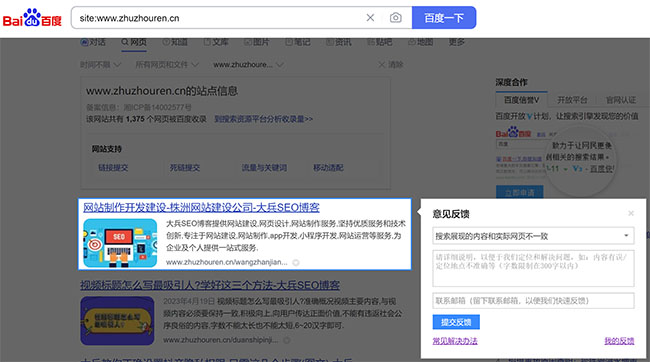Image resolution: width=650 pixels, height=362 pixels.
Task: Click the icon after duanshipinji URL
Action: click(286, 340)
